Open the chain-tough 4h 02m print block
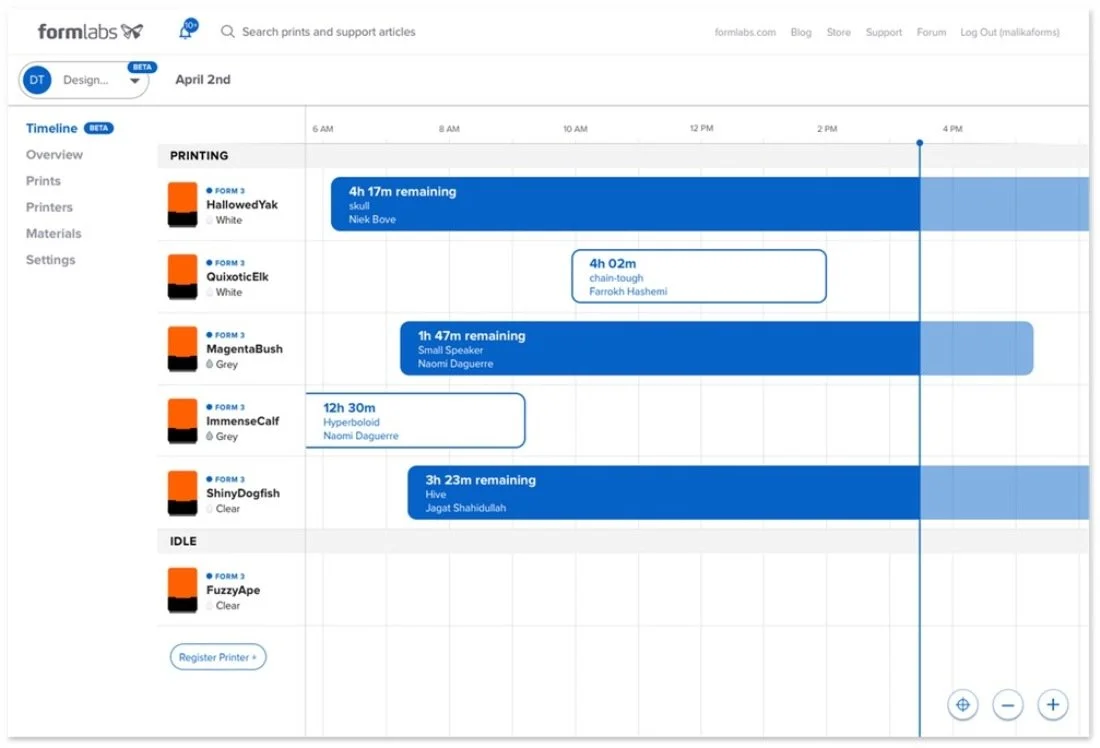Viewport: 1100px width, 748px height. [699, 276]
